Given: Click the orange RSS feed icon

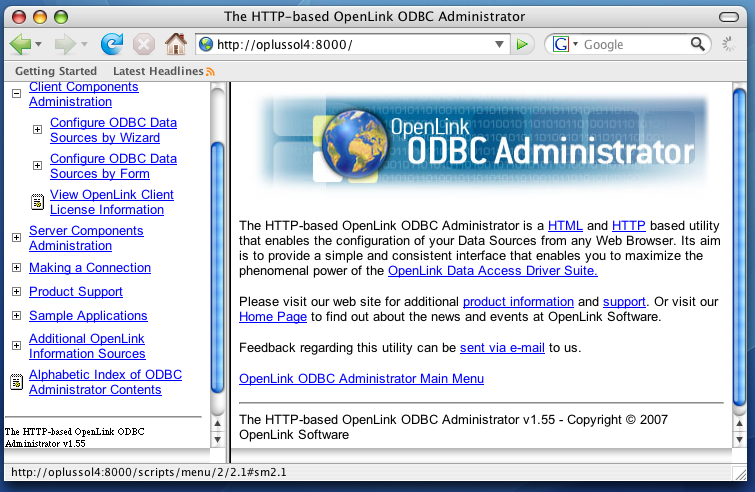Looking at the screenshot, I should click(x=210, y=72).
